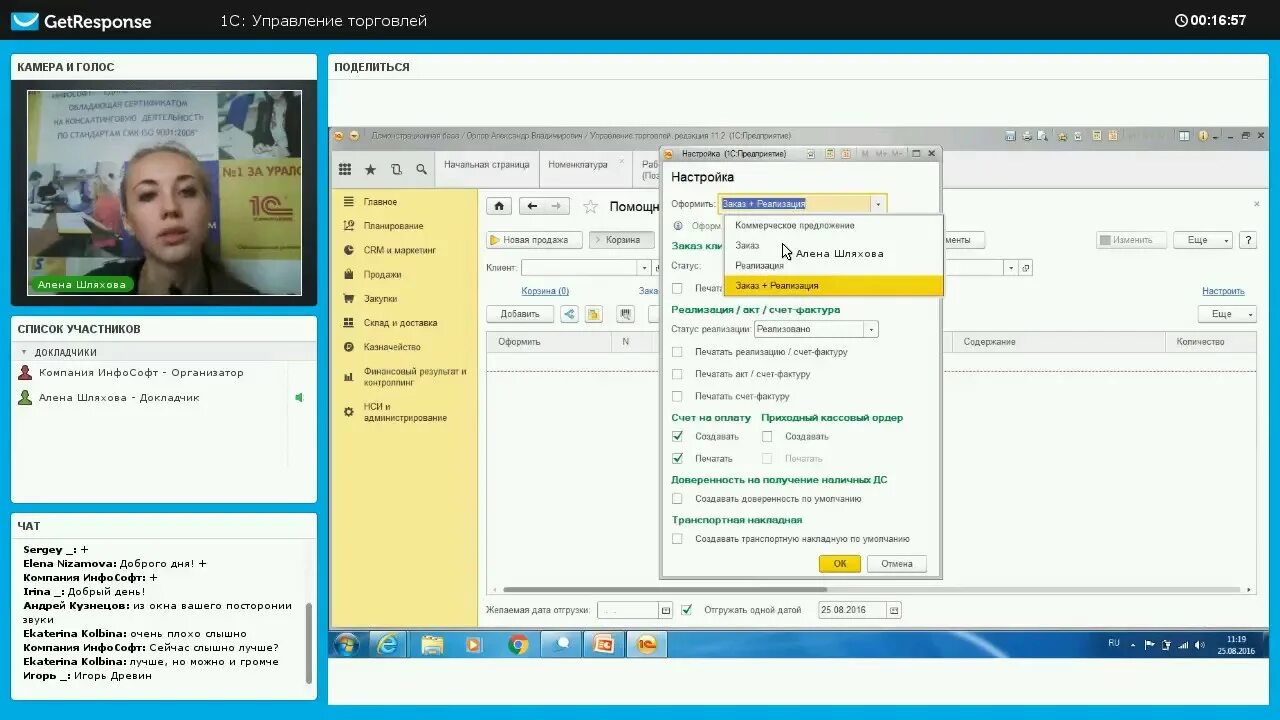This screenshot has width=1280, height=720.
Task: Open the search magnifier icon
Action: coord(421,169)
